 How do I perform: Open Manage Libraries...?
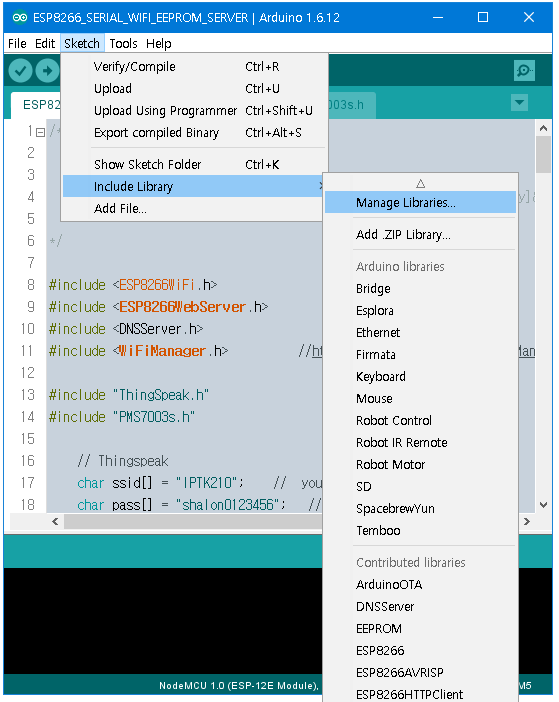pos(420,202)
